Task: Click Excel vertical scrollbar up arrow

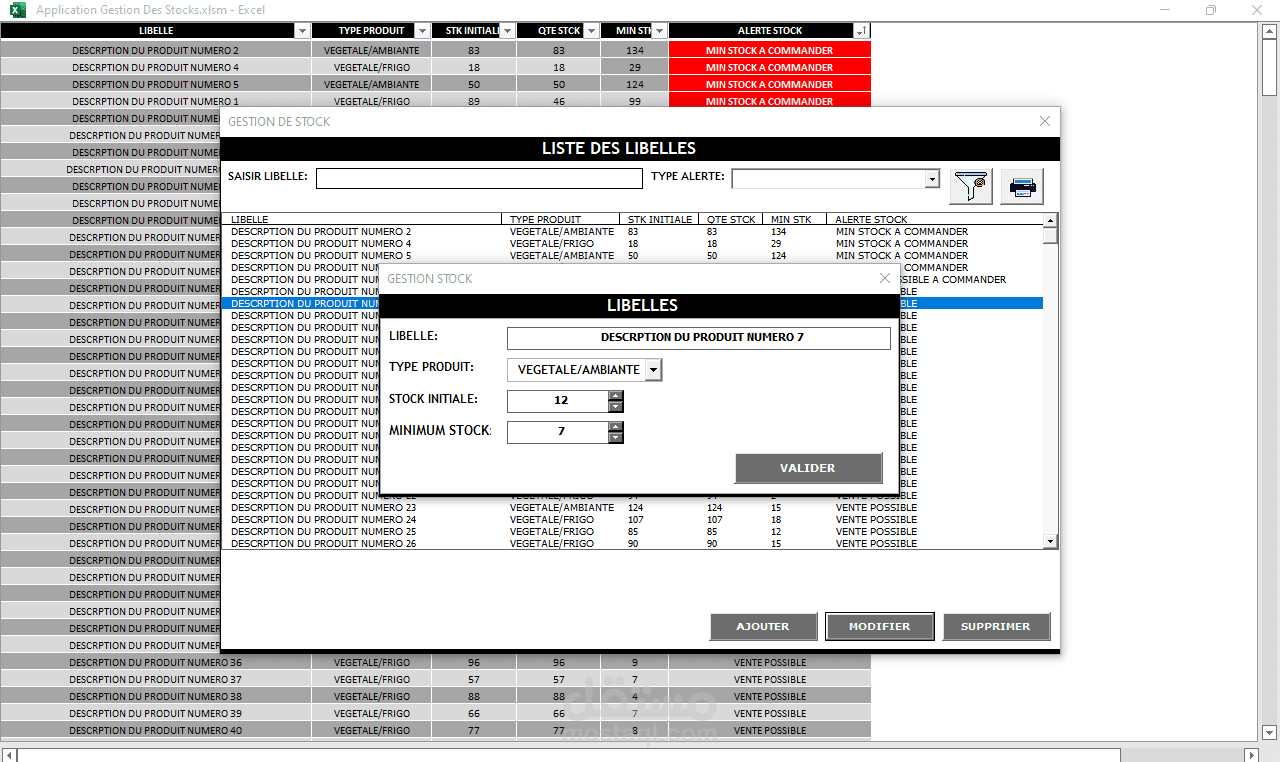Action: tap(1269, 30)
